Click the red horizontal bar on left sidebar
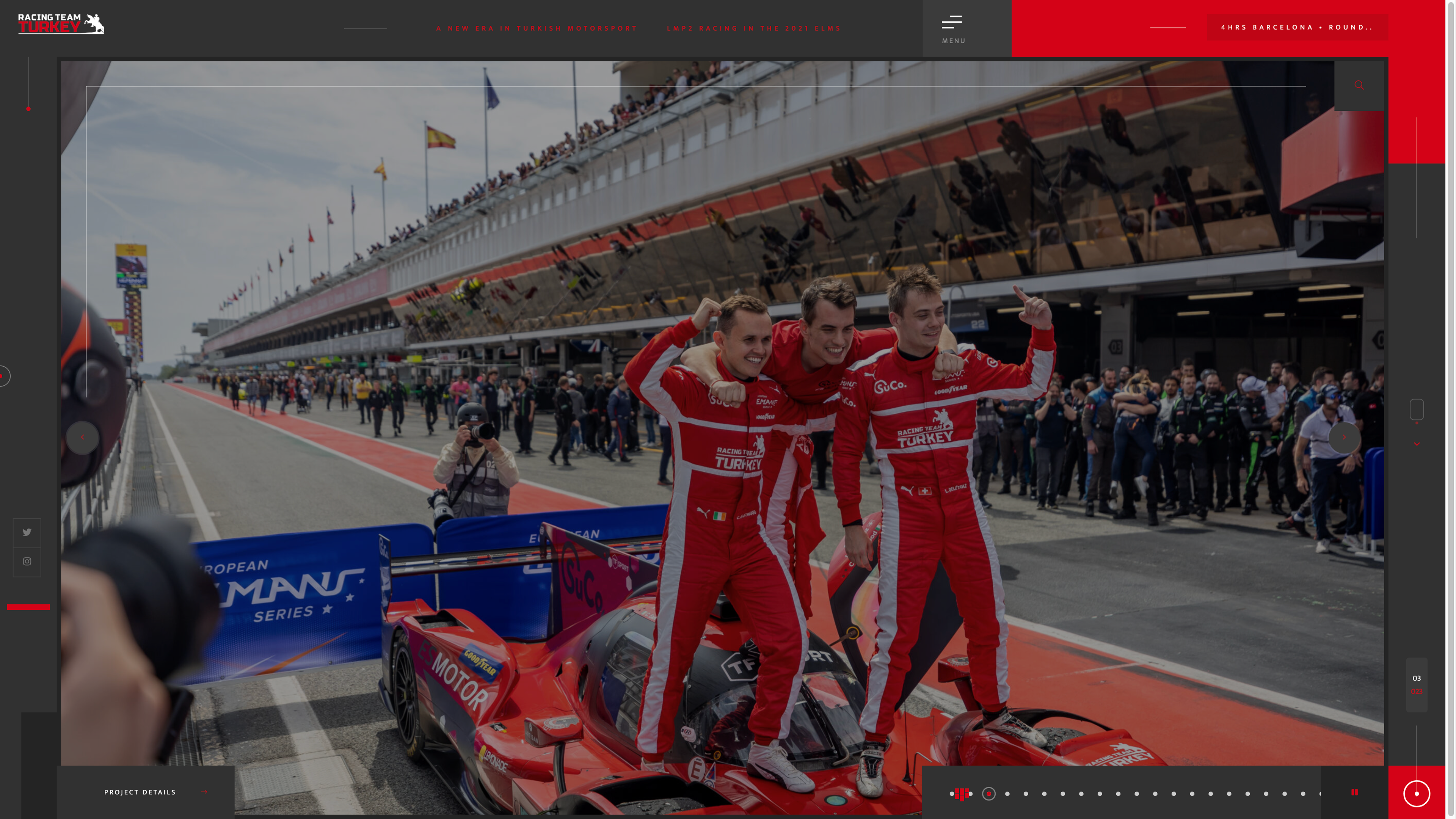Image resolution: width=1456 pixels, height=819 pixels. (28, 607)
